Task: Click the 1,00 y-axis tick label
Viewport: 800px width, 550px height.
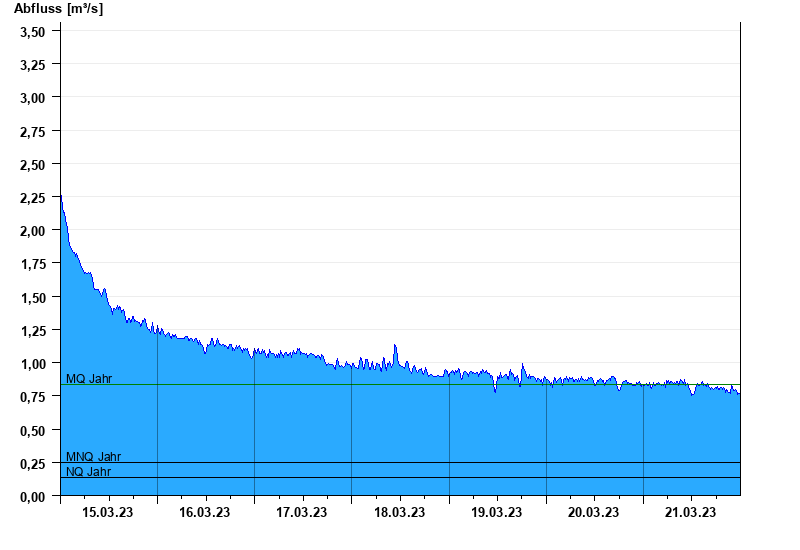Action: pyautogui.click(x=33, y=364)
